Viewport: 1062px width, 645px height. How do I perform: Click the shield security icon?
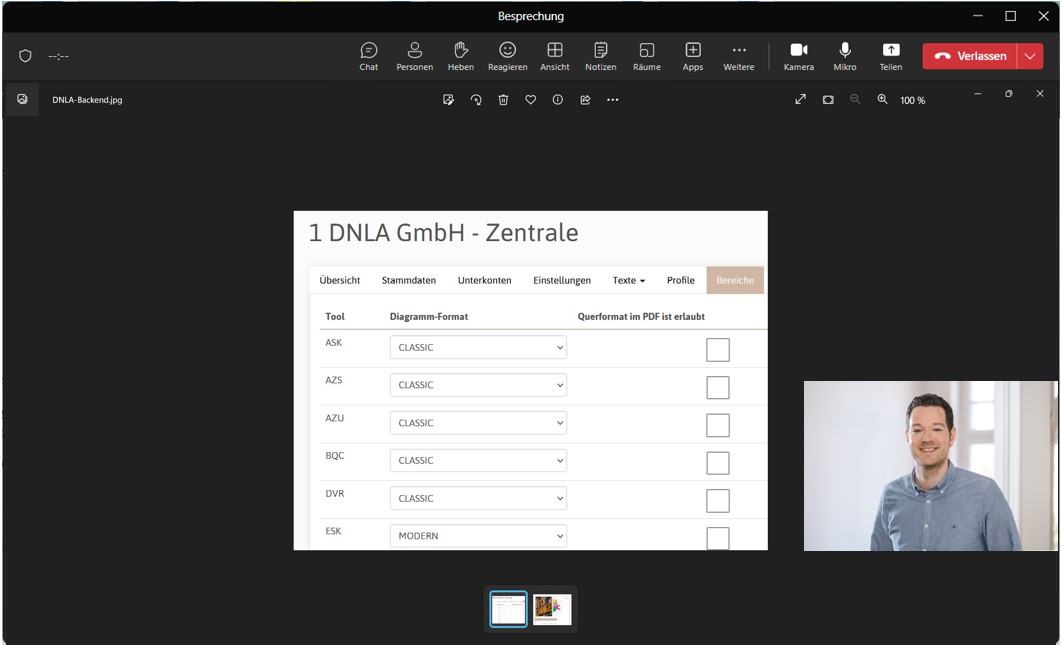pos(25,56)
